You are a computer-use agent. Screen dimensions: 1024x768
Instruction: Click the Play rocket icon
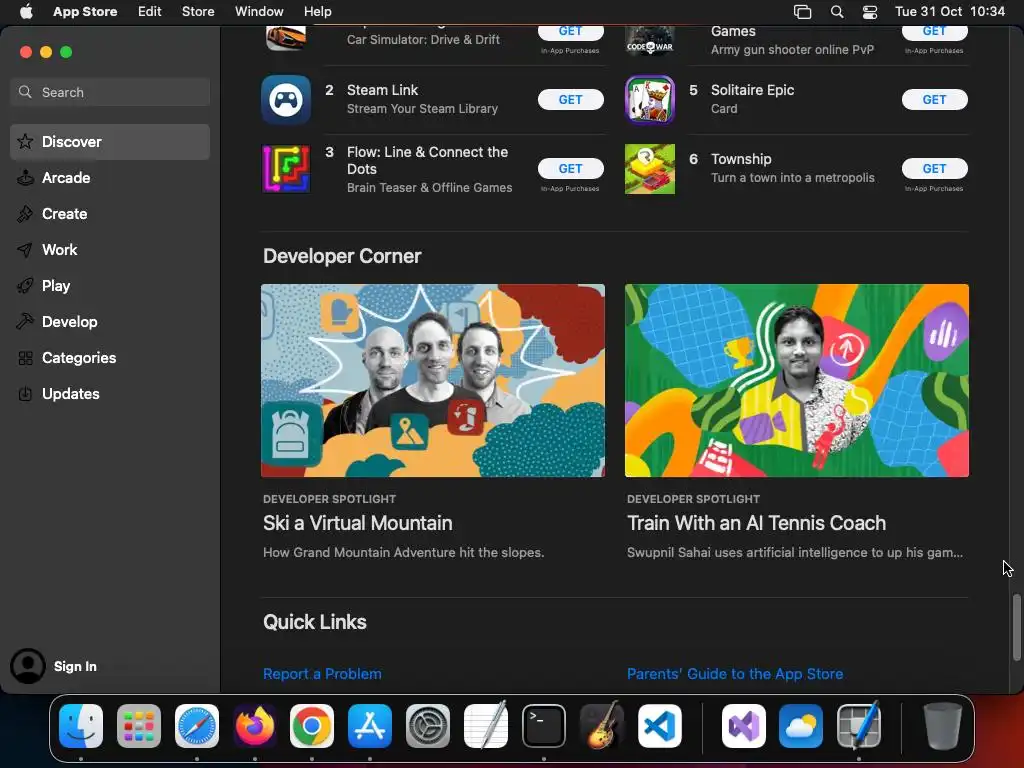(x=25, y=285)
